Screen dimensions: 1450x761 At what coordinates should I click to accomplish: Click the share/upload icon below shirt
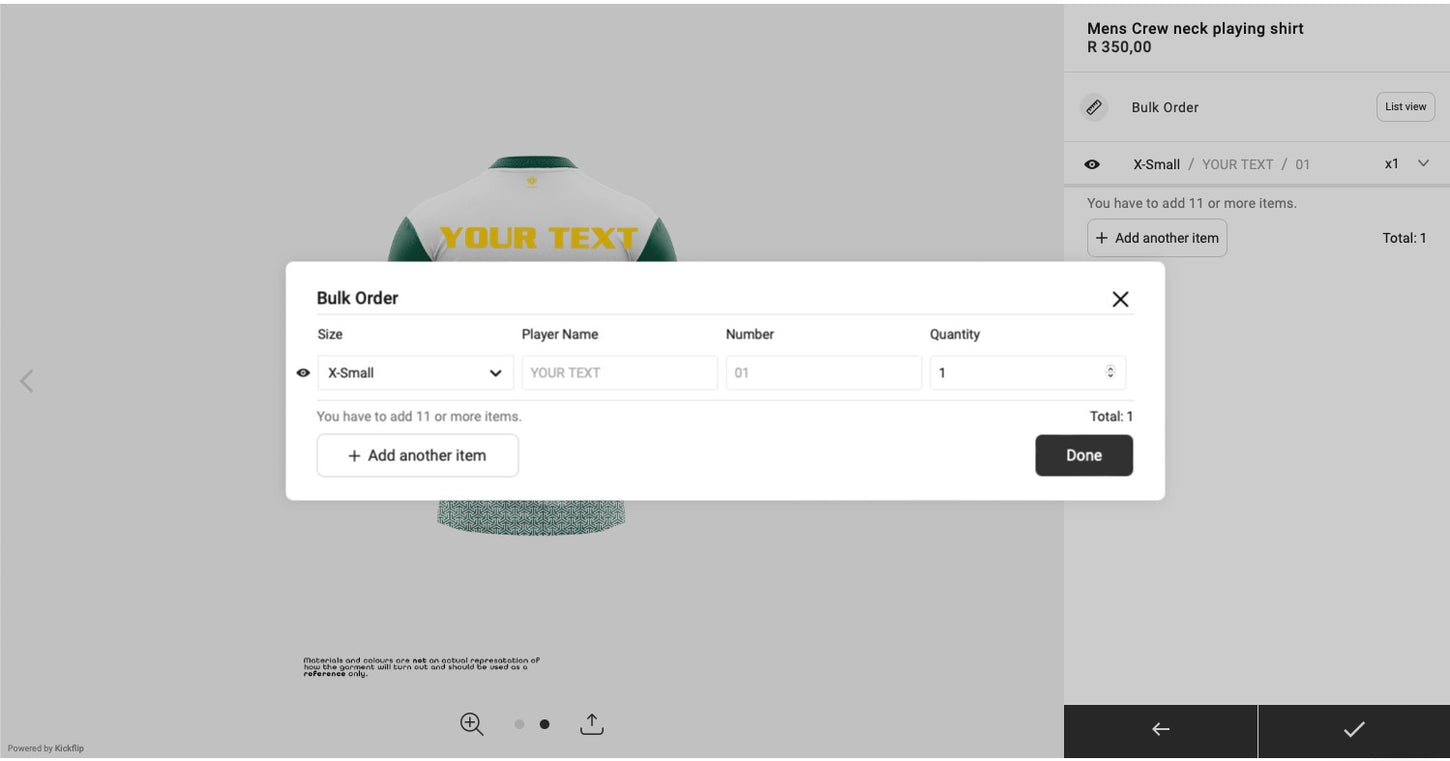pos(592,724)
